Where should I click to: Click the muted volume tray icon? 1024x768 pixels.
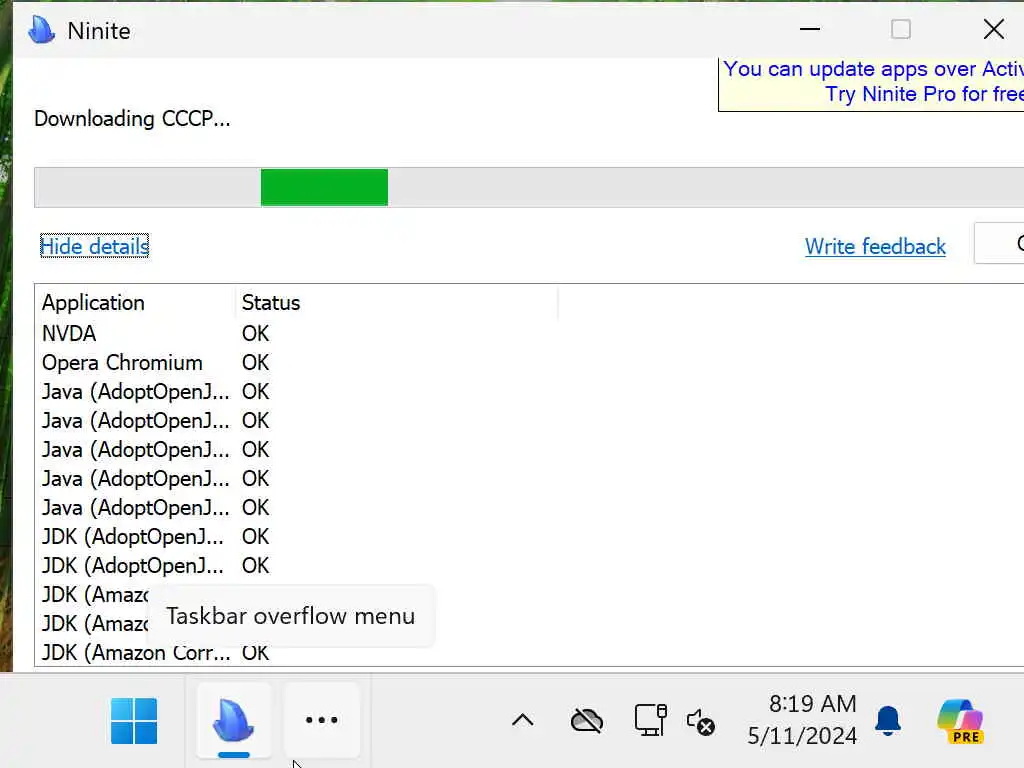coord(701,722)
